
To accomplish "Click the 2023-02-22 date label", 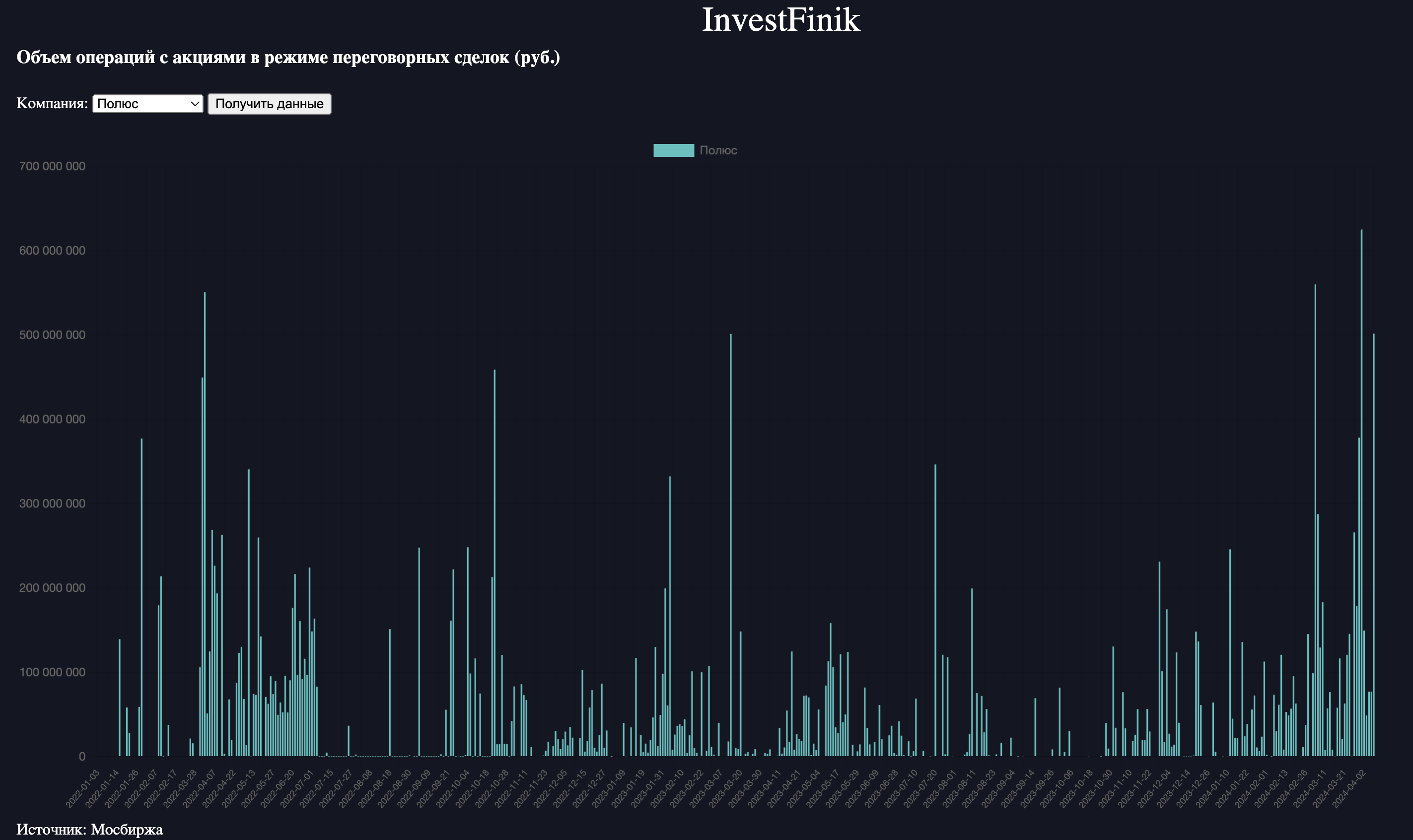I will [687, 788].
